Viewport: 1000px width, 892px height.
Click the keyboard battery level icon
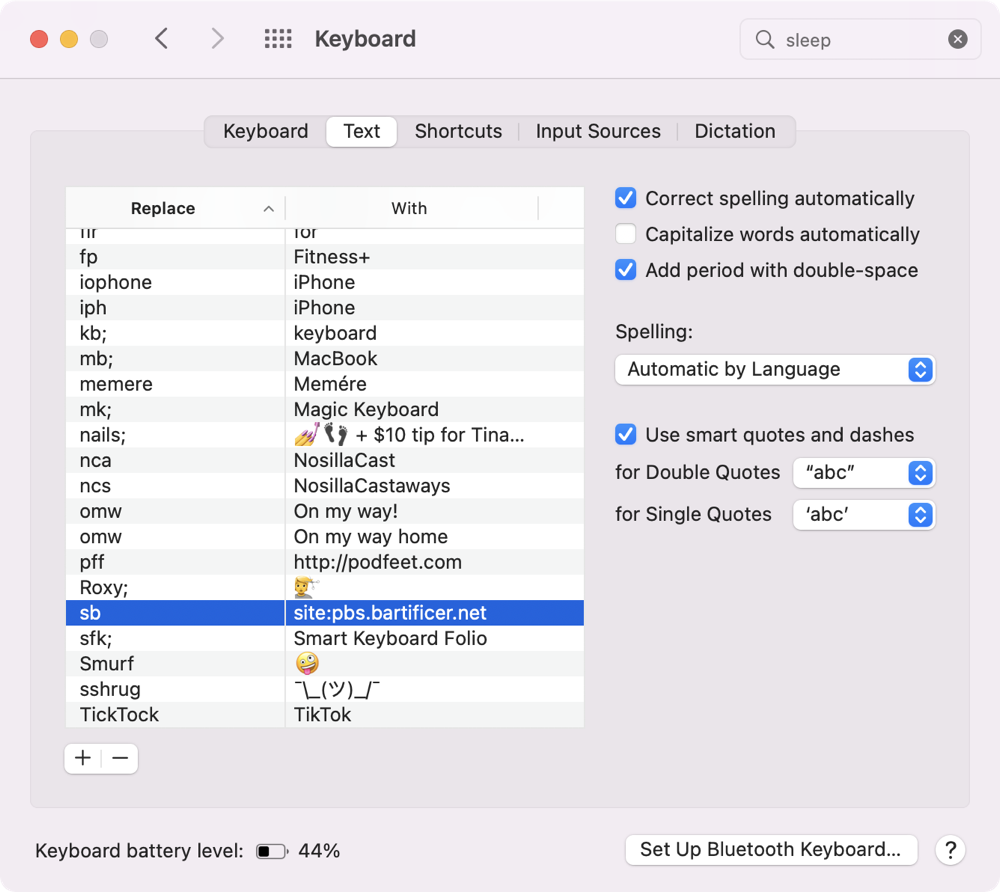point(271,851)
